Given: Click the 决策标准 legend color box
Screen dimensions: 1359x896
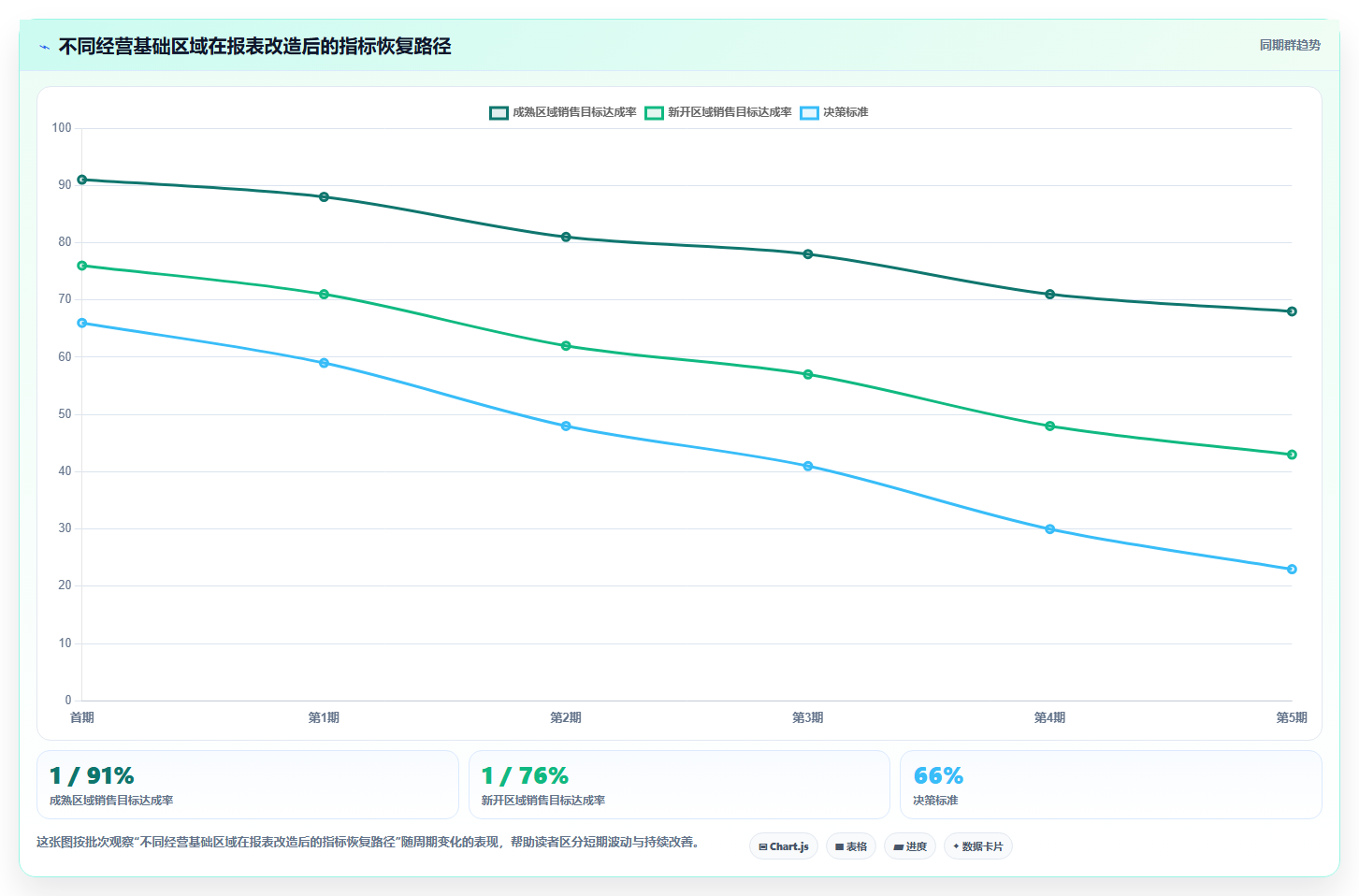Looking at the screenshot, I should point(809,113).
